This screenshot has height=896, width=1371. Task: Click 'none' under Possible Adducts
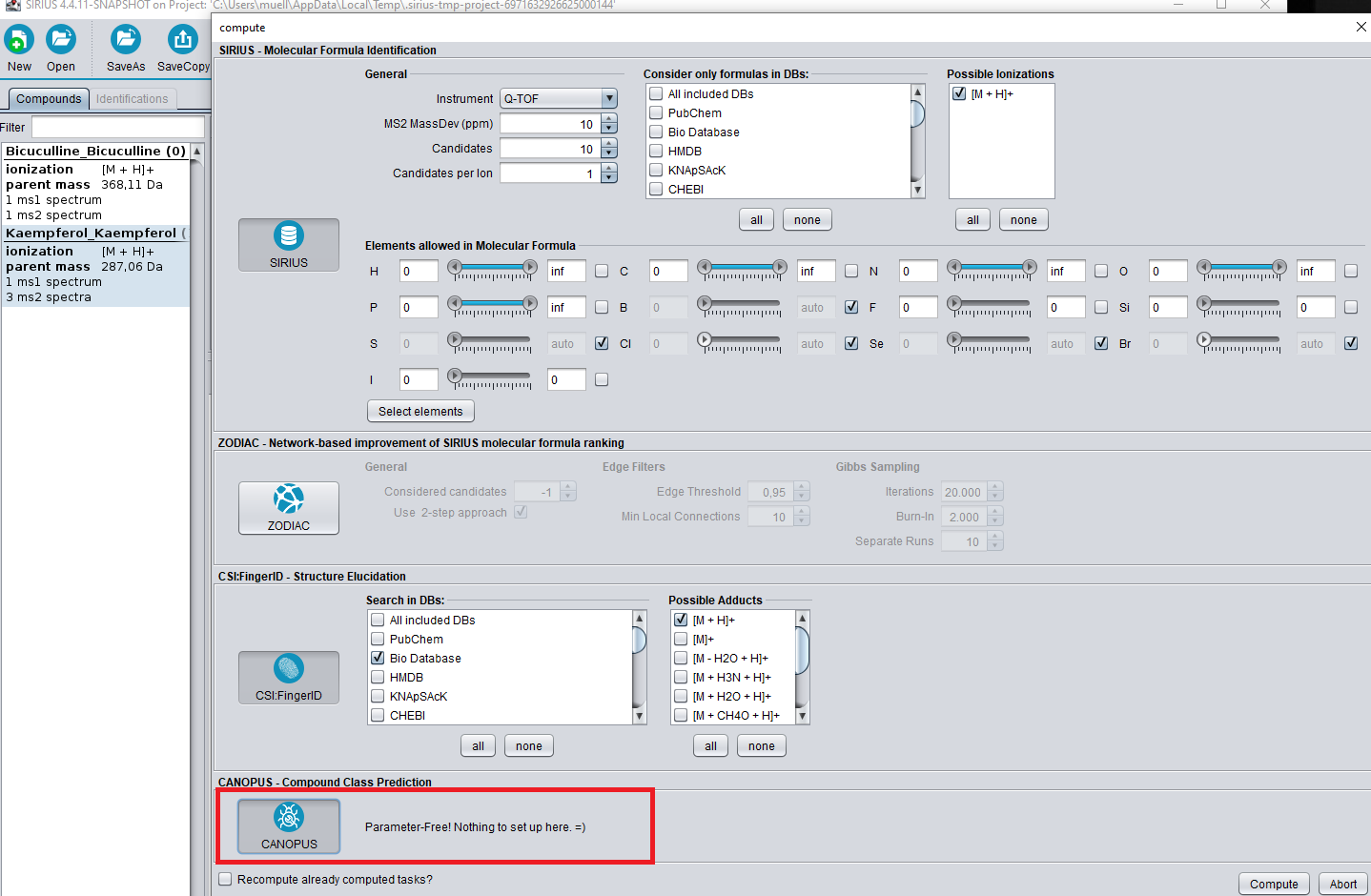coord(762,745)
